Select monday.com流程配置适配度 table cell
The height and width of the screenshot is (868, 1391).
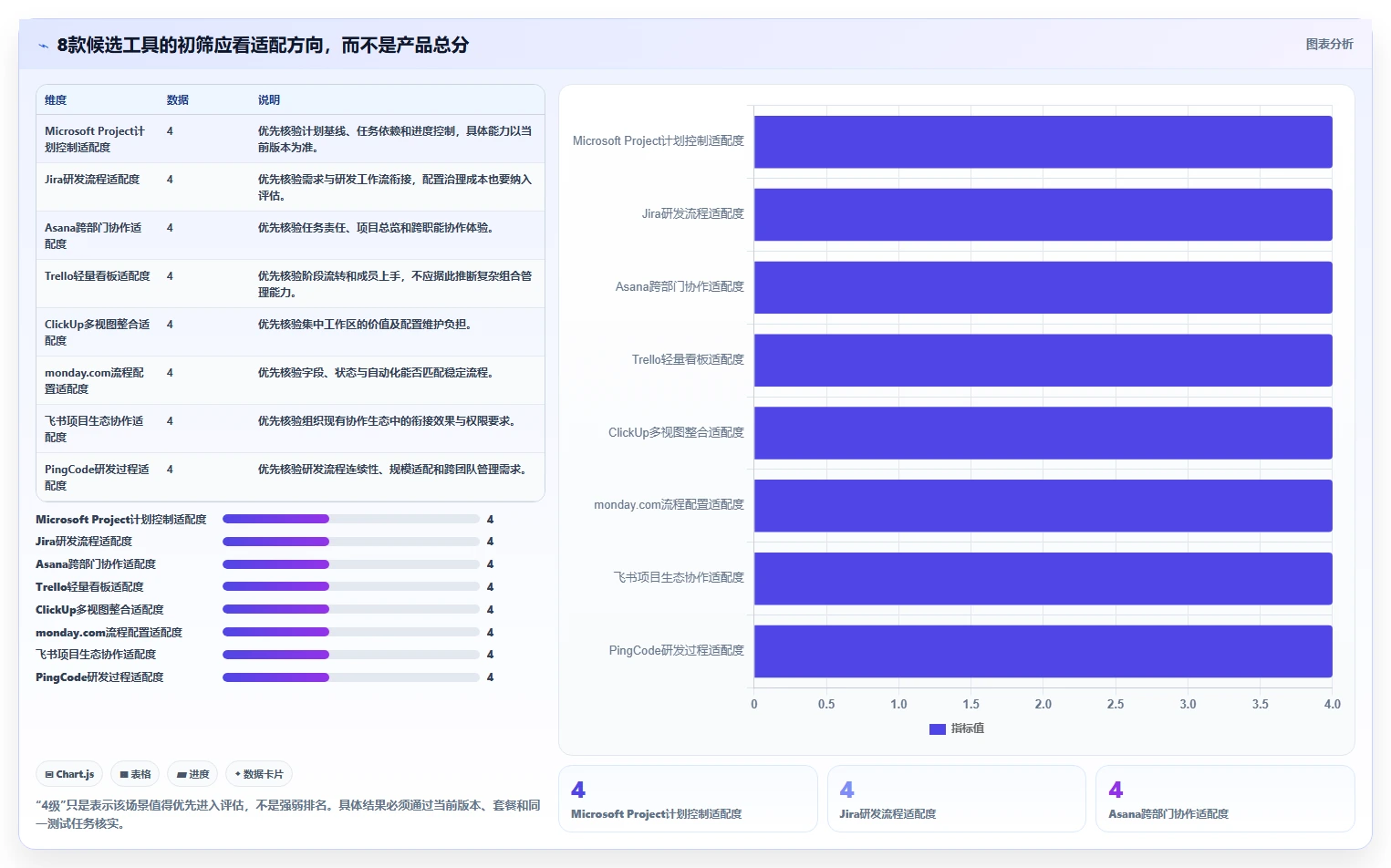(x=95, y=380)
